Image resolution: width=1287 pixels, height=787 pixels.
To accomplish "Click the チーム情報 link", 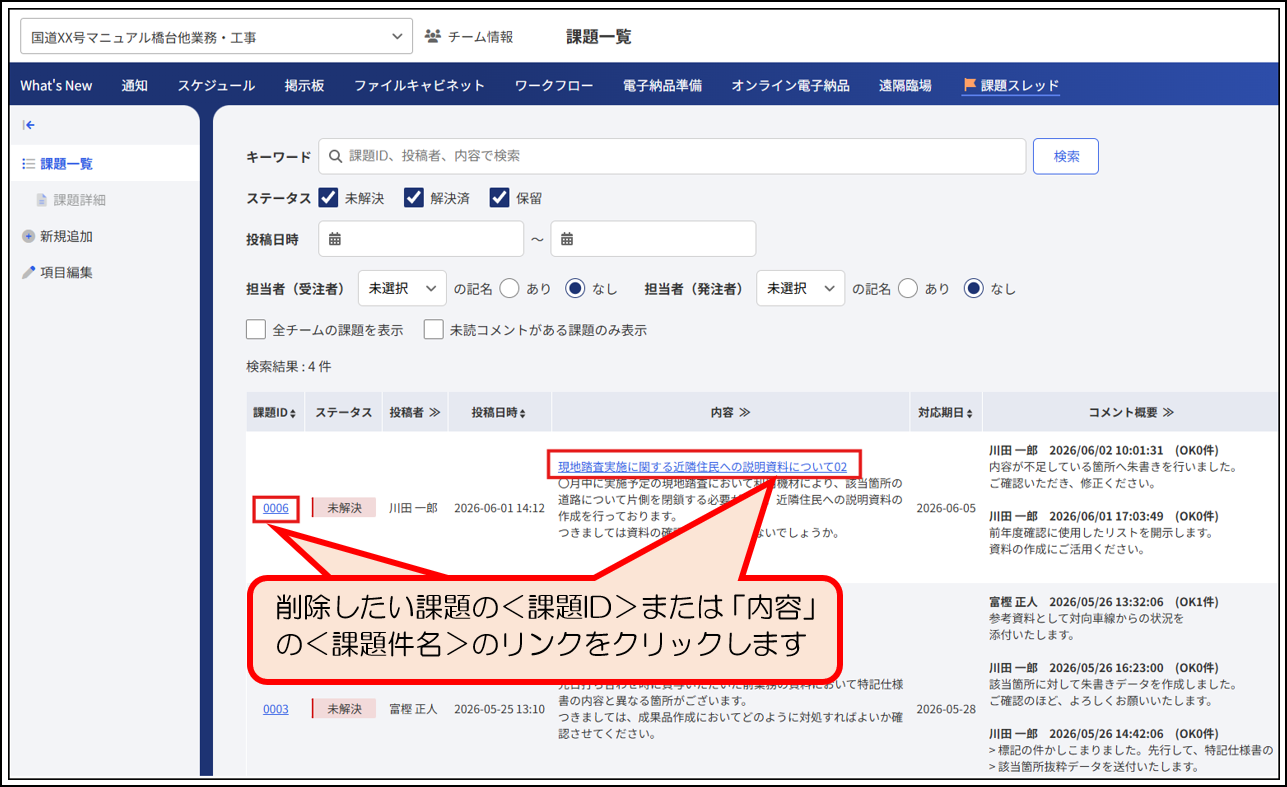I will click(x=480, y=37).
